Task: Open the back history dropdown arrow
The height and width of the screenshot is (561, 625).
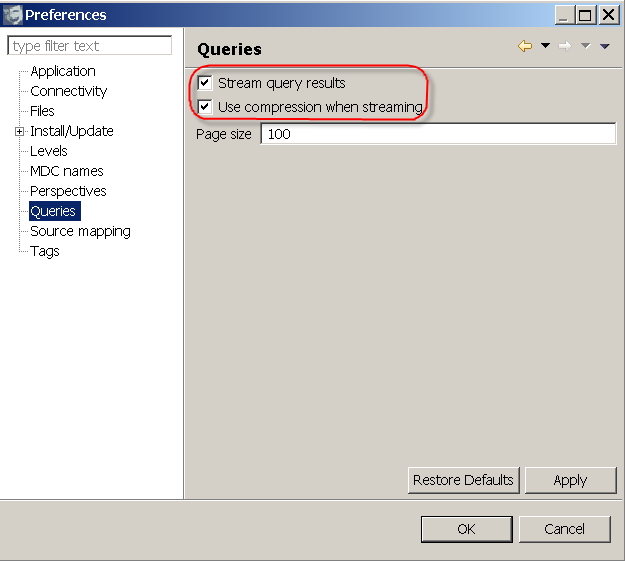Action: pyautogui.click(x=545, y=45)
